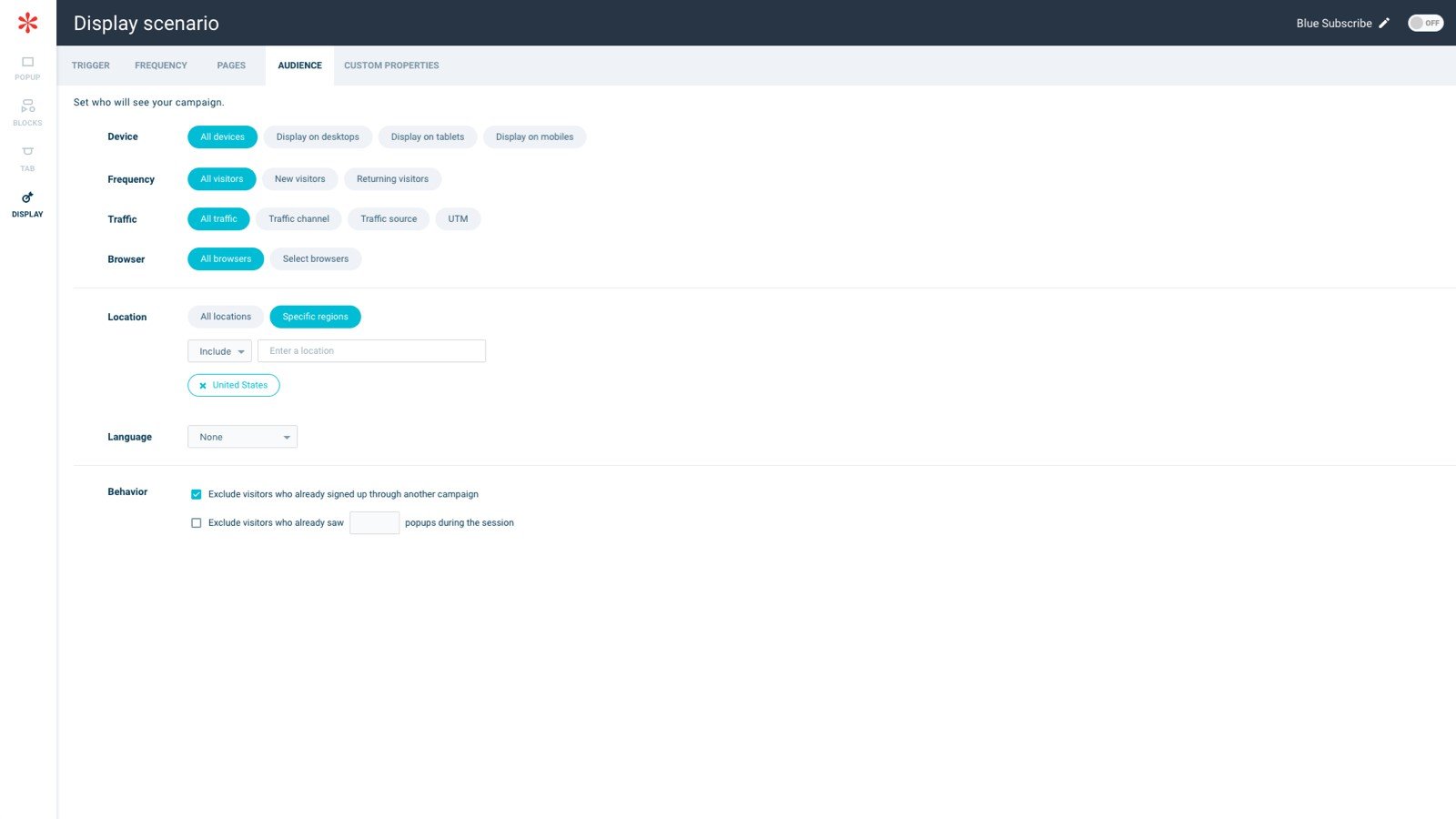Image resolution: width=1456 pixels, height=819 pixels.
Task: Open the Tab section in sidebar
Action: [27, 158]
